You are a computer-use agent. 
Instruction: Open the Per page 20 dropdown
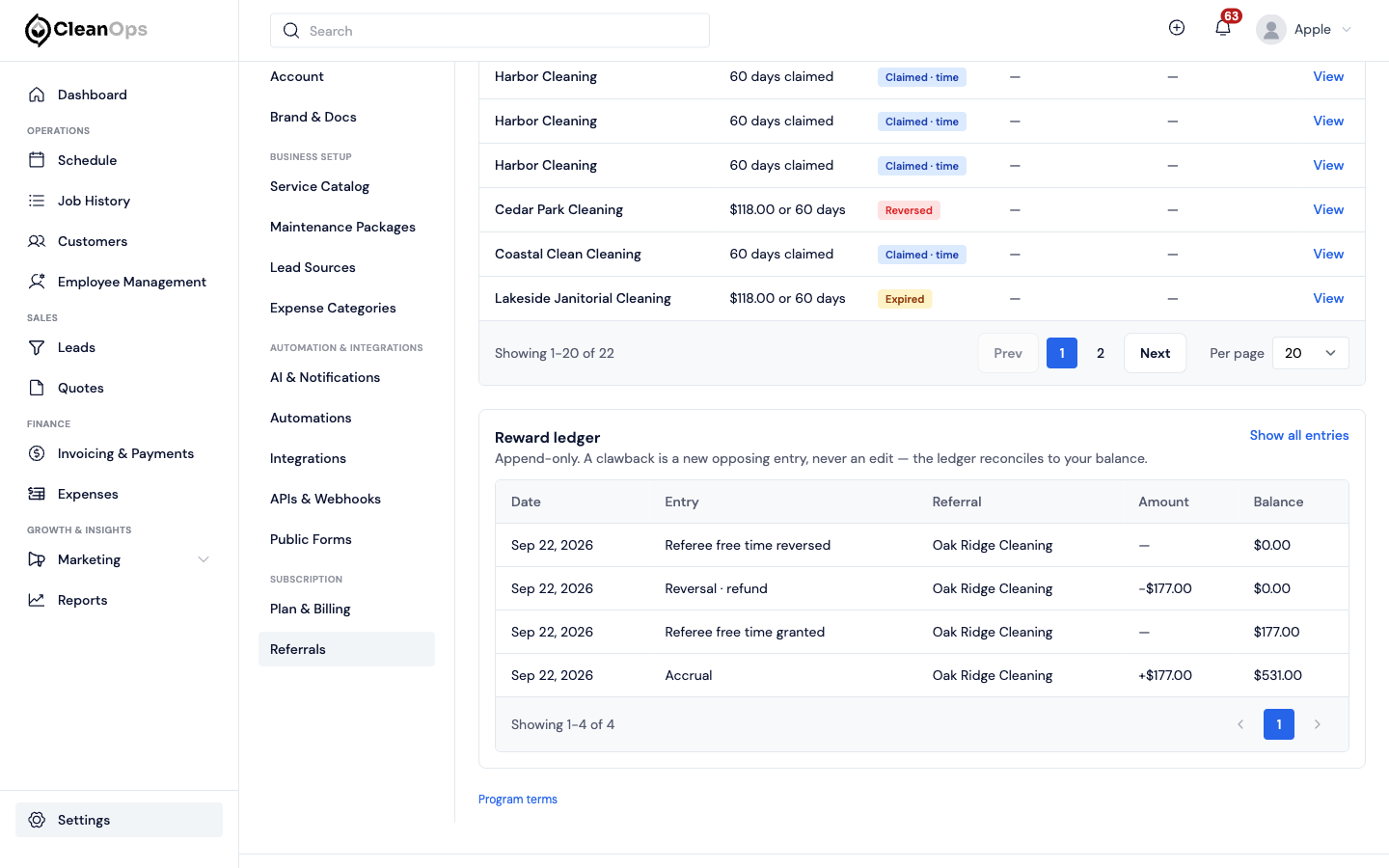1311,353
